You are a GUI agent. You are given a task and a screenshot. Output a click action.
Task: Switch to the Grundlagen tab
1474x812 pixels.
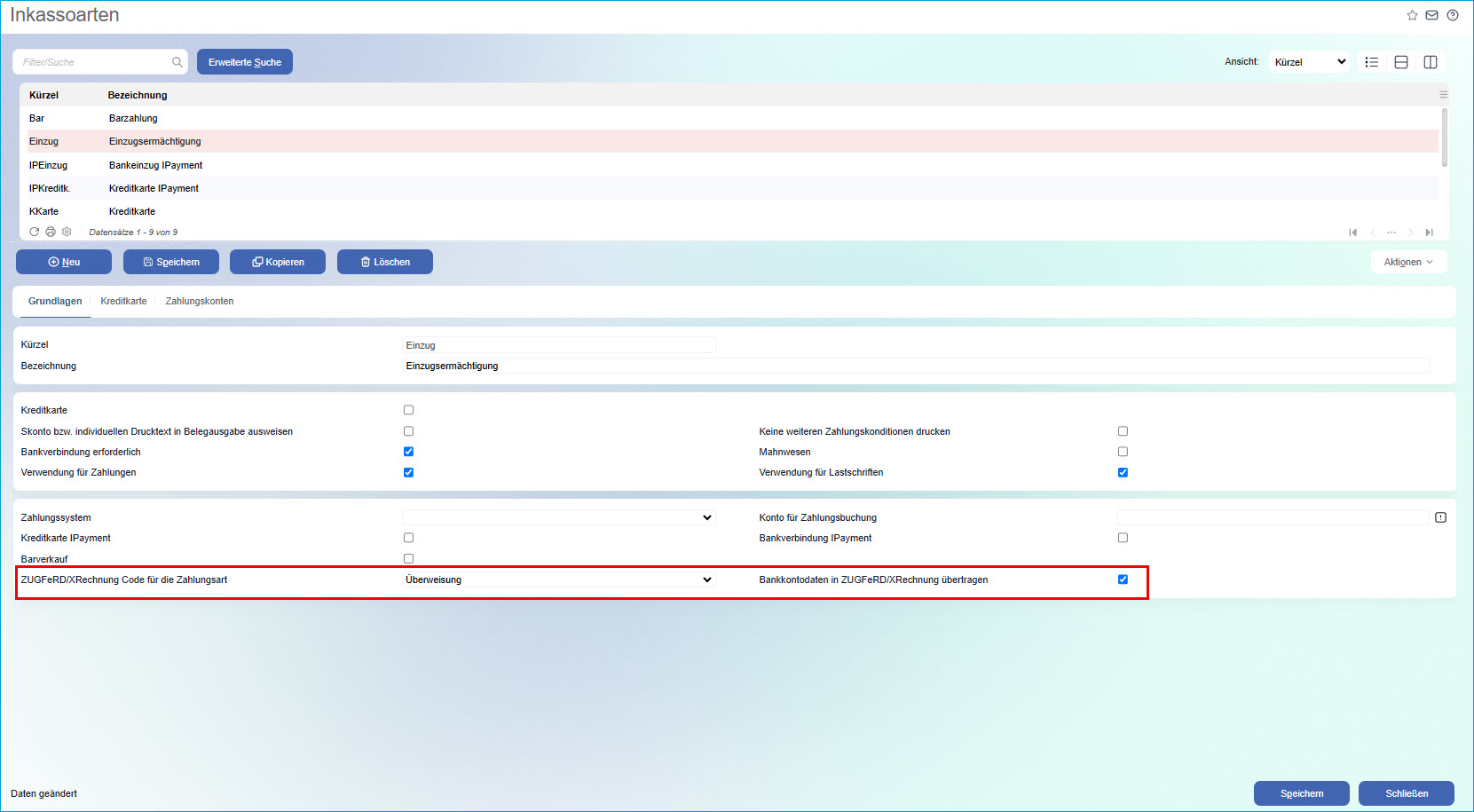coord(55,301)
